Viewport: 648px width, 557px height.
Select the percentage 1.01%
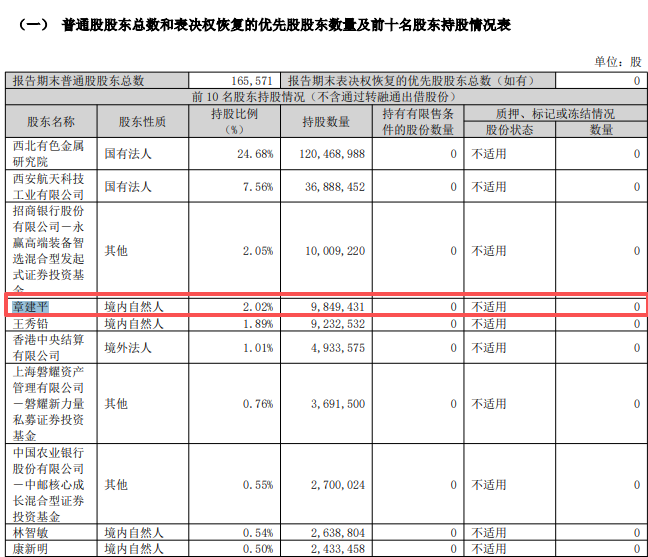(258, 348)
